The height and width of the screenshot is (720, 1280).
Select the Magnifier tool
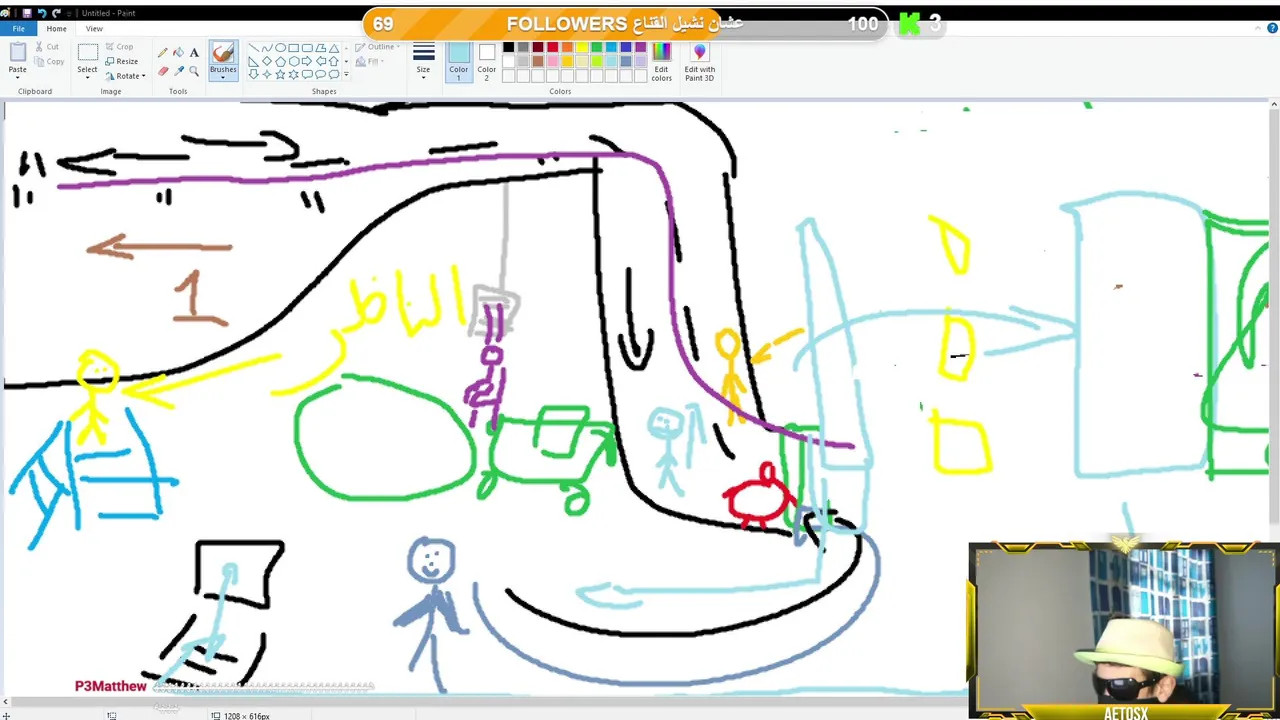coord(194,71)
